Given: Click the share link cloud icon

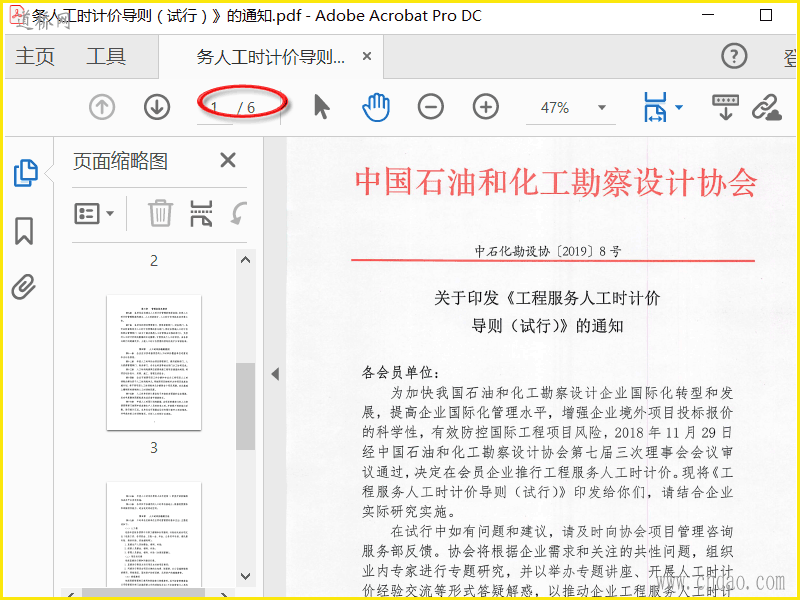Looking at the screenshot, I should pyautogui.click(x=767, y=108).
